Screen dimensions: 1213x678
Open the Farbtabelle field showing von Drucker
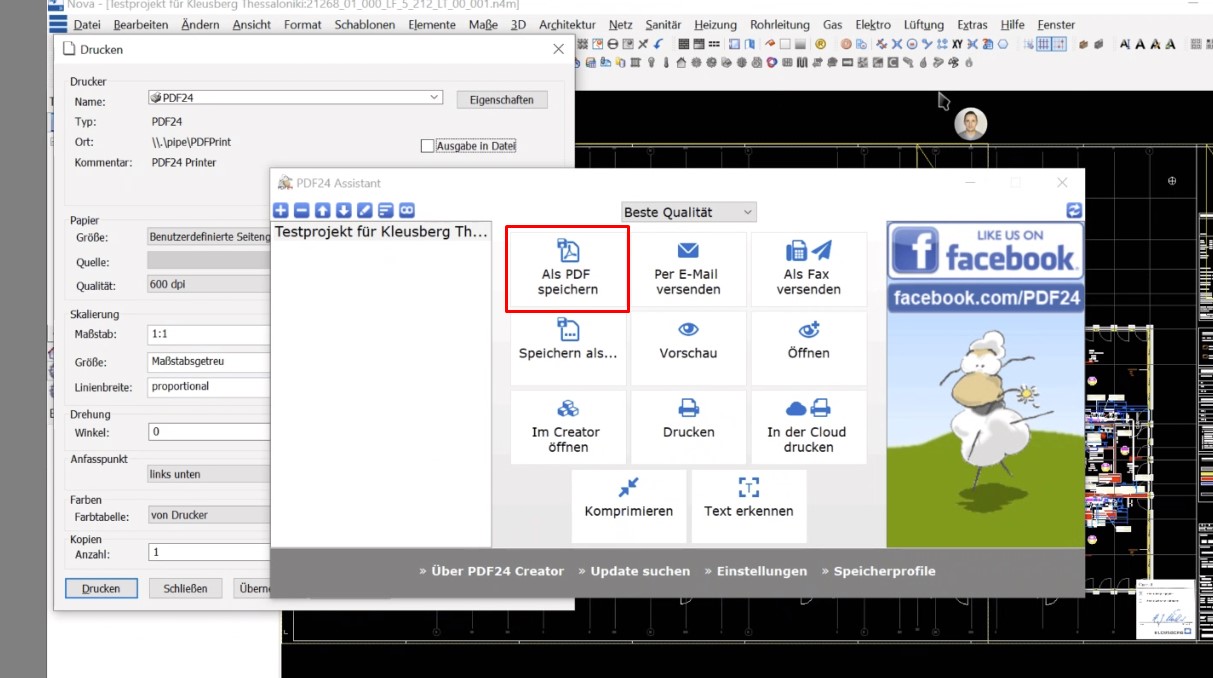[x=209, y=515]
